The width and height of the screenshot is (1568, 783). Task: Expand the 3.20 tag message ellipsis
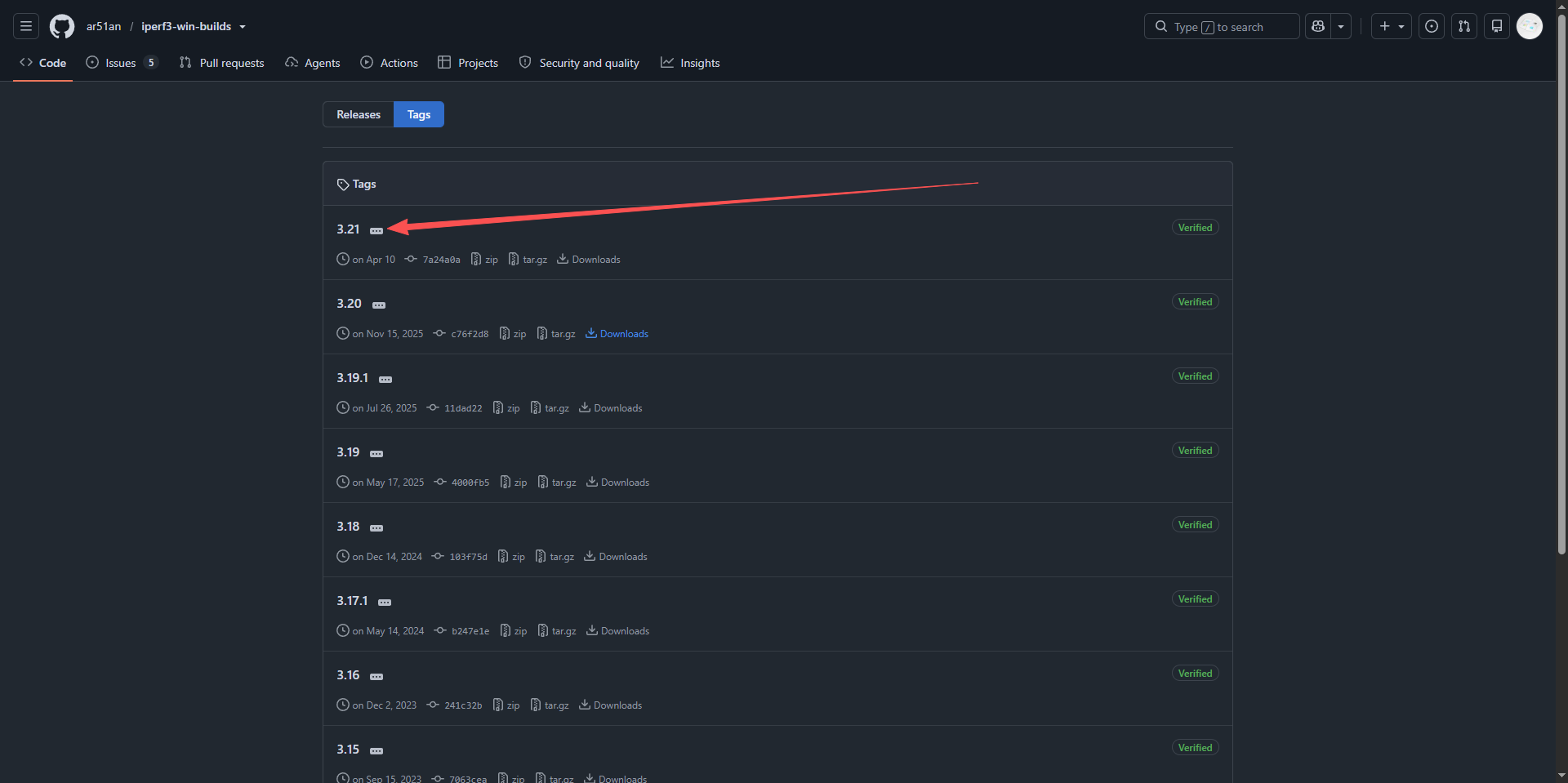pos(379,305)
